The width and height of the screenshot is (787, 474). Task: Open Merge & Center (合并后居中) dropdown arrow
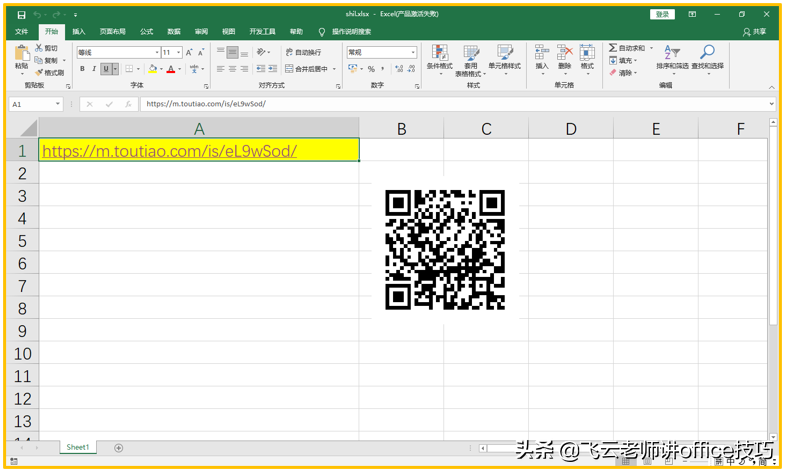coord(334,69)
